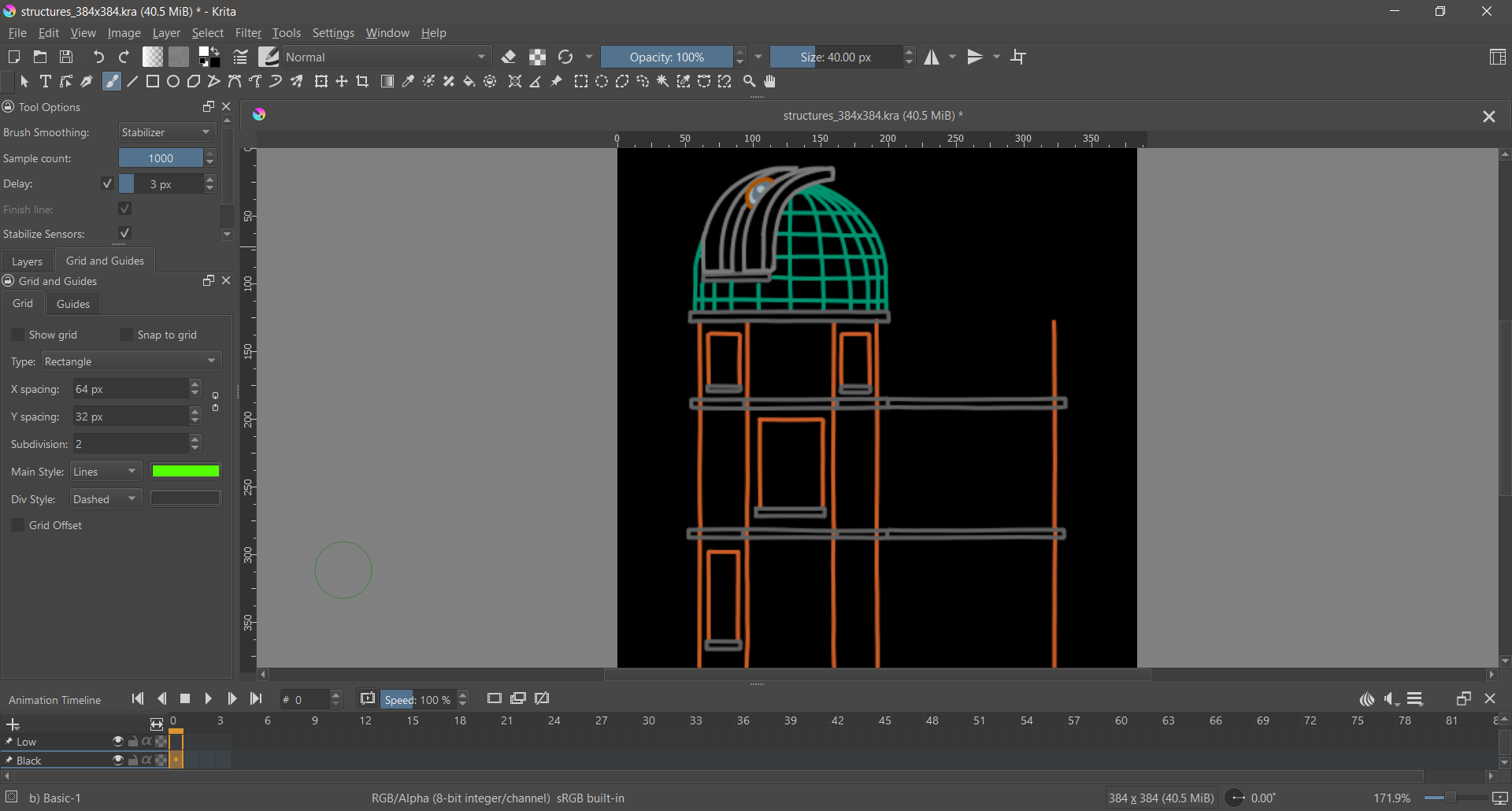The width and height of the screenshot is (1512, 811).
Task: Select the Text tool
Action: 46,82
